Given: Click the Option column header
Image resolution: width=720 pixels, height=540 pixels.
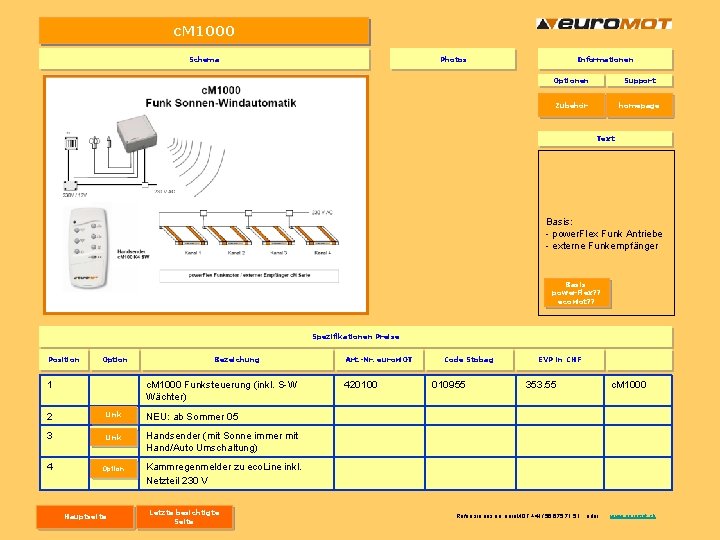Looking at the screenshot, I should pyautogui.click(x=115, y=360).
